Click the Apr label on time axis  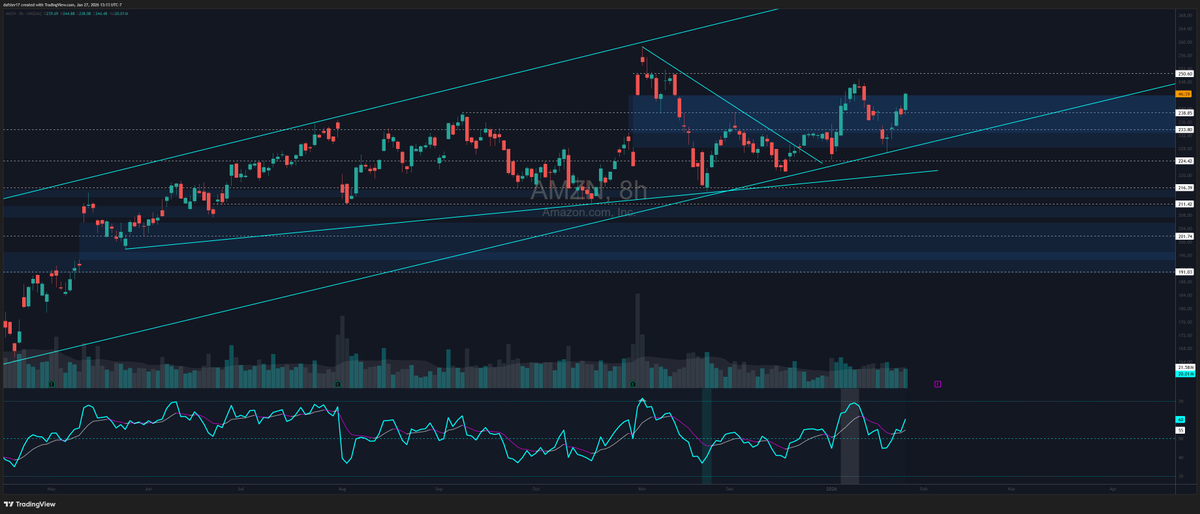(1113, 487)
